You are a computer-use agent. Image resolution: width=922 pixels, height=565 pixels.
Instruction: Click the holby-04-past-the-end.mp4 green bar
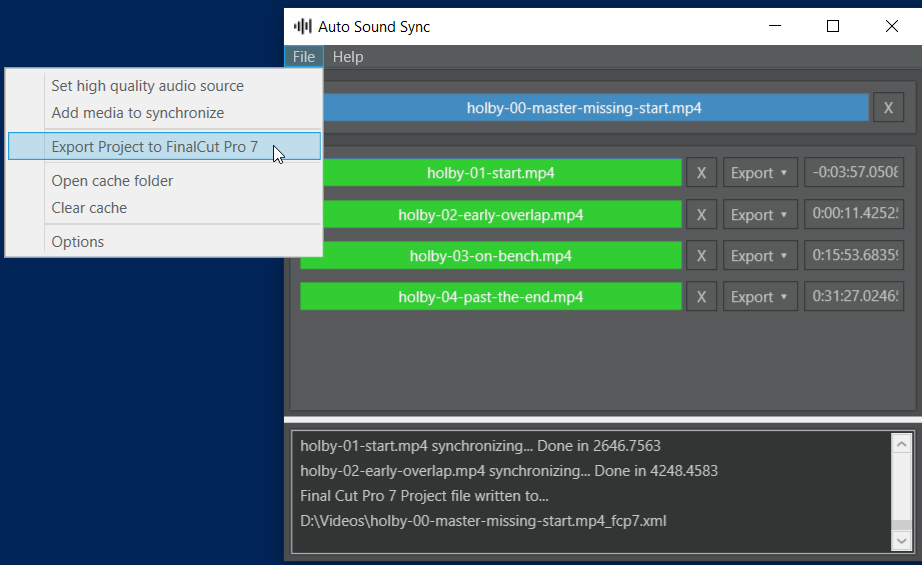tap(490, 297)
